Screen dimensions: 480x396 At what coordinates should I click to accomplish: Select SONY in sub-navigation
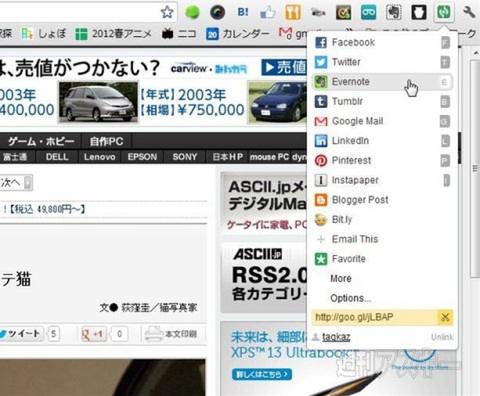(x=185, y=157)
